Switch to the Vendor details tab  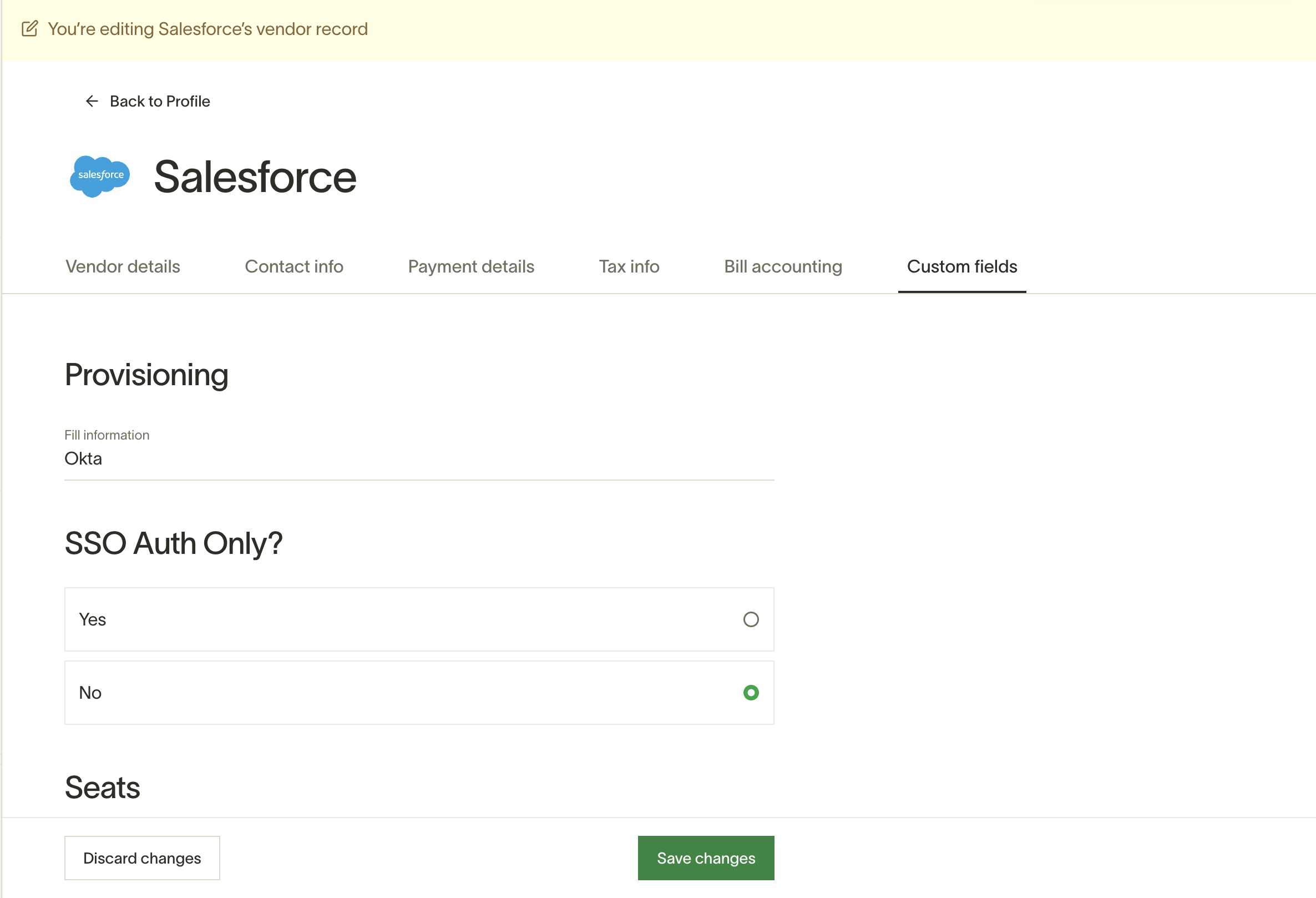click(x=122, y=266)
